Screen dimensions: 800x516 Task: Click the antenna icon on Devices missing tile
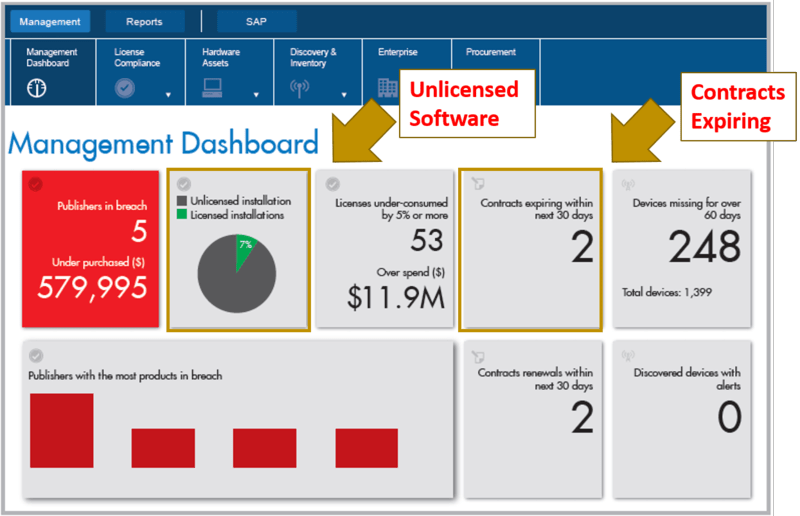coord(628,184)
